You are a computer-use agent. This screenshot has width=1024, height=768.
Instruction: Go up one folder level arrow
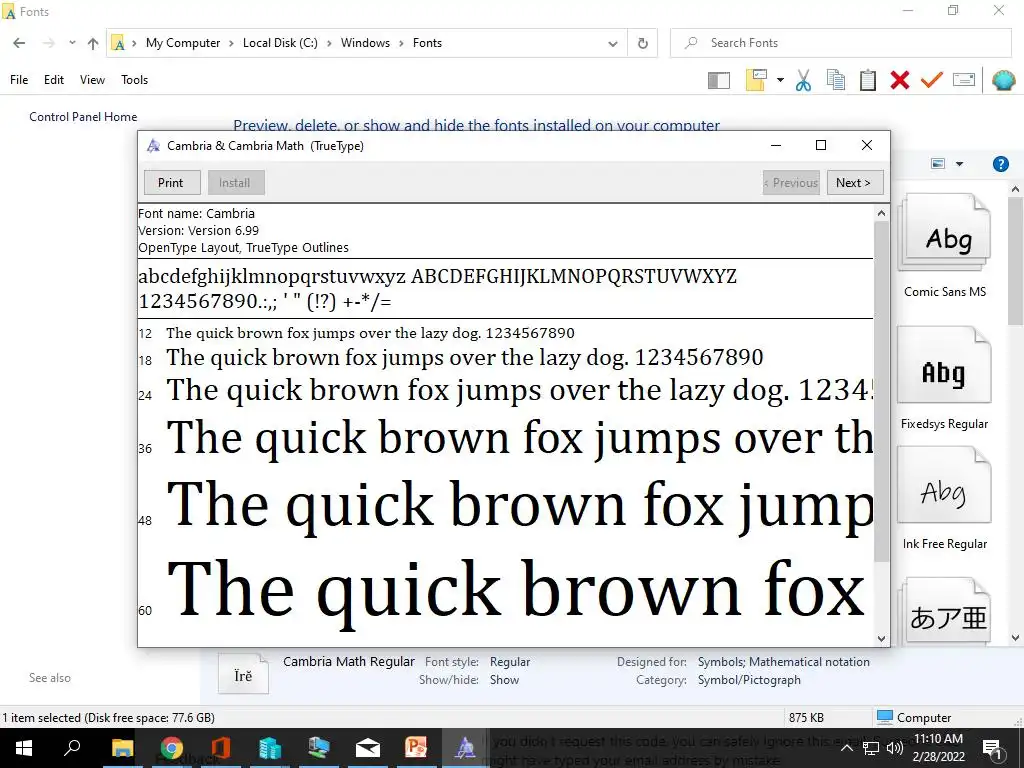tap(93, 43)
